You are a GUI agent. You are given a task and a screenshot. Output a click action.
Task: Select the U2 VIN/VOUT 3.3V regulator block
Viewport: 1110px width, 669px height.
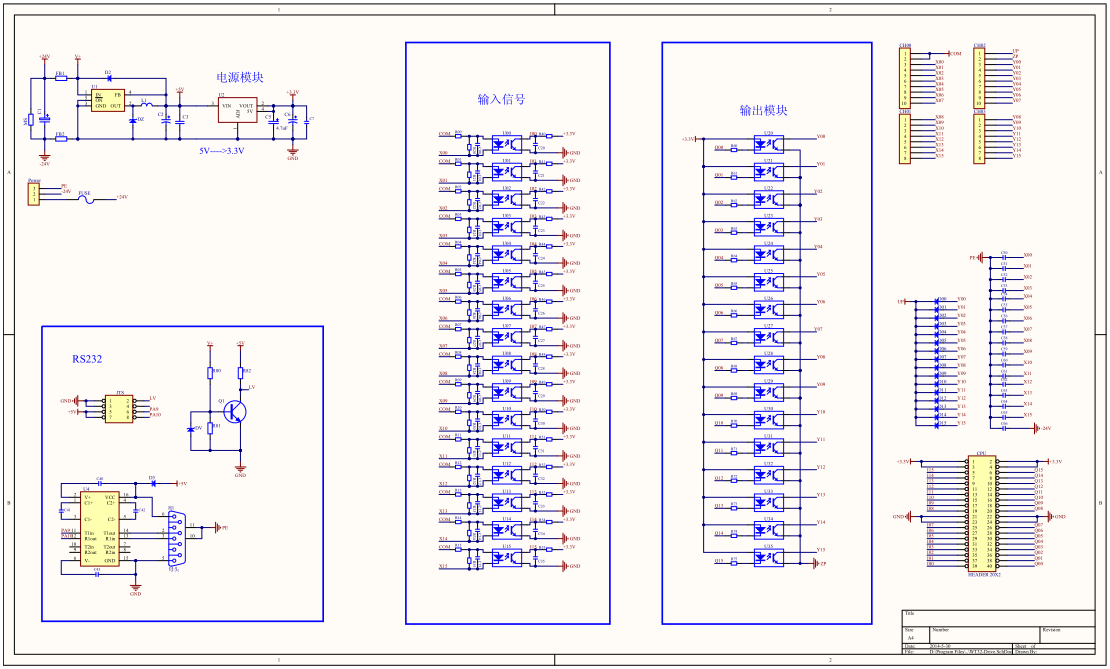[x=239, y=108]
